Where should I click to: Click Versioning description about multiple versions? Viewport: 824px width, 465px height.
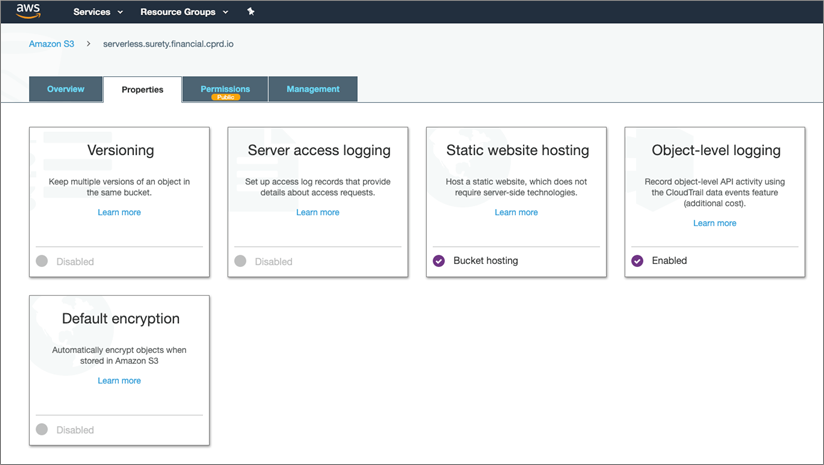(119, 187)
